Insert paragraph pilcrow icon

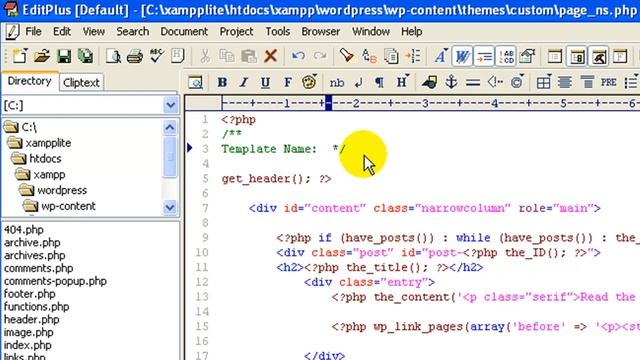pyautogui.click(x=380, y=83)
